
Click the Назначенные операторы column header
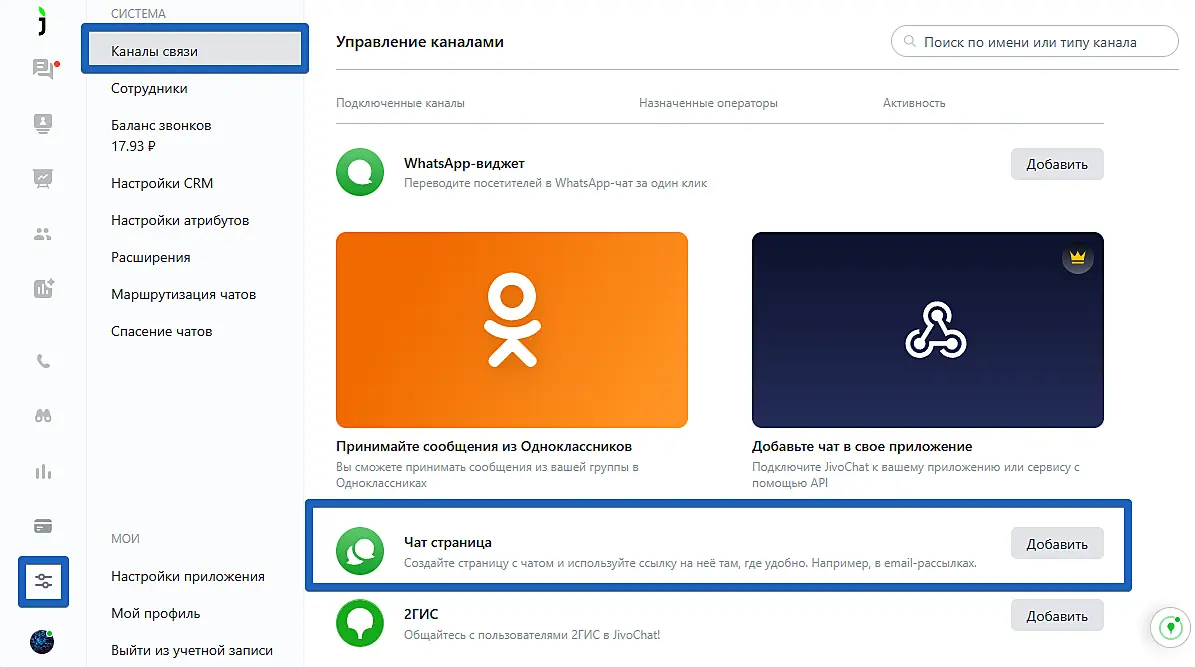[708, 103]
